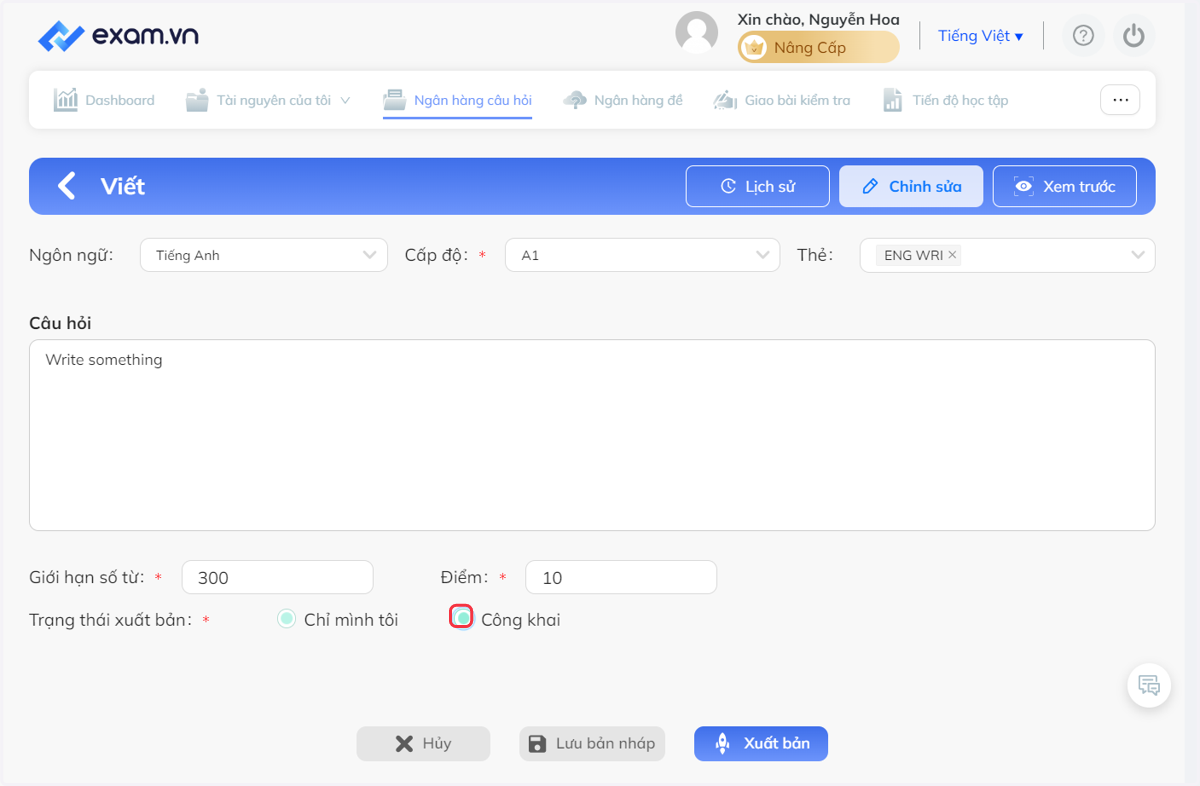Click the Dashboard chart icon

(x=66, y=100)
